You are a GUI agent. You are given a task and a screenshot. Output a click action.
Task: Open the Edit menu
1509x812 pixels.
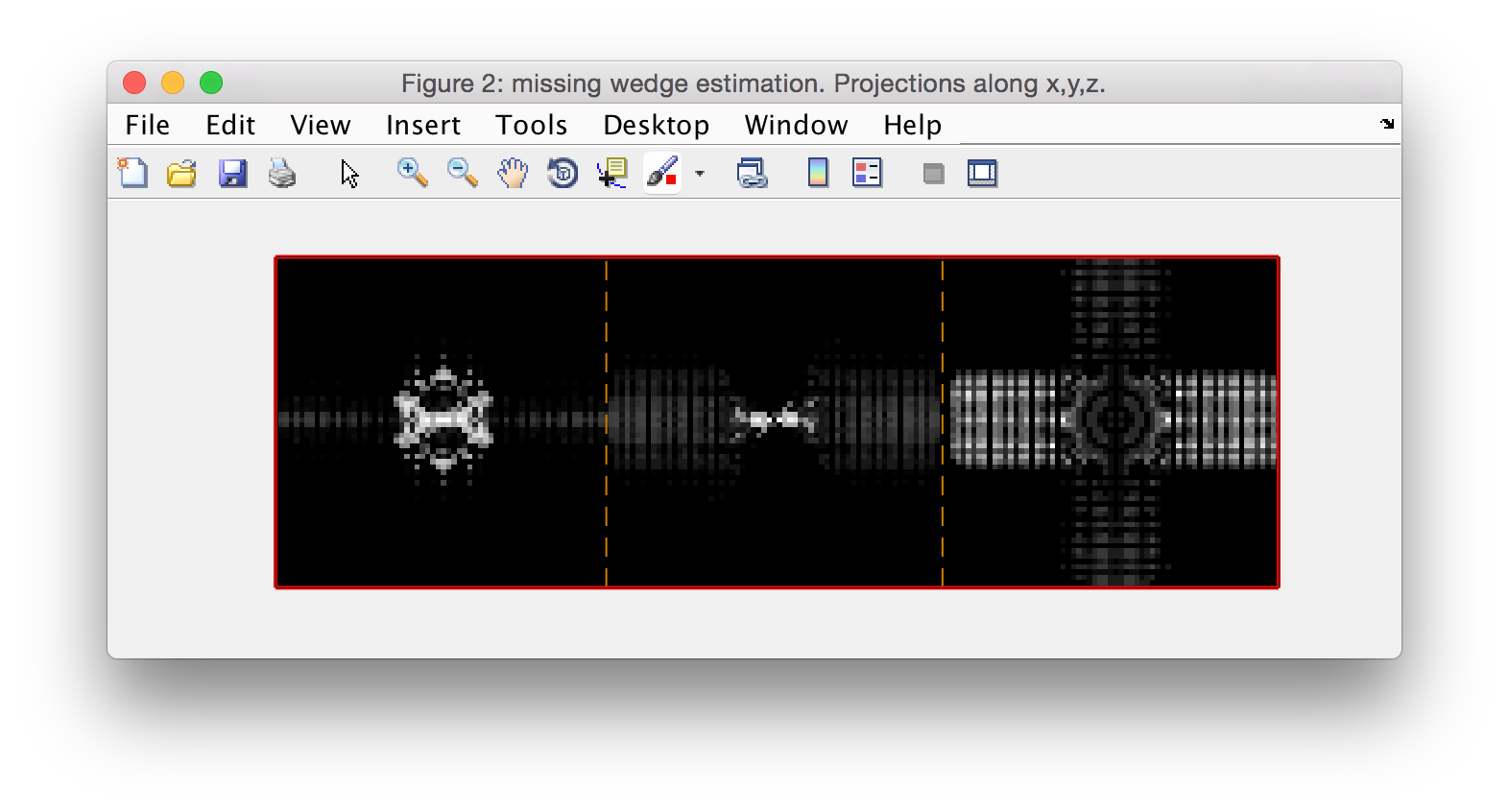click(x=230, y=125)
